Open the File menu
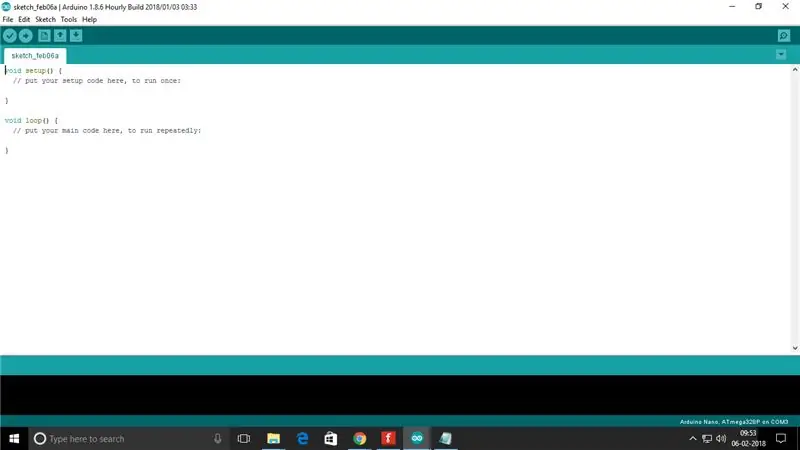 coord(8,19)
